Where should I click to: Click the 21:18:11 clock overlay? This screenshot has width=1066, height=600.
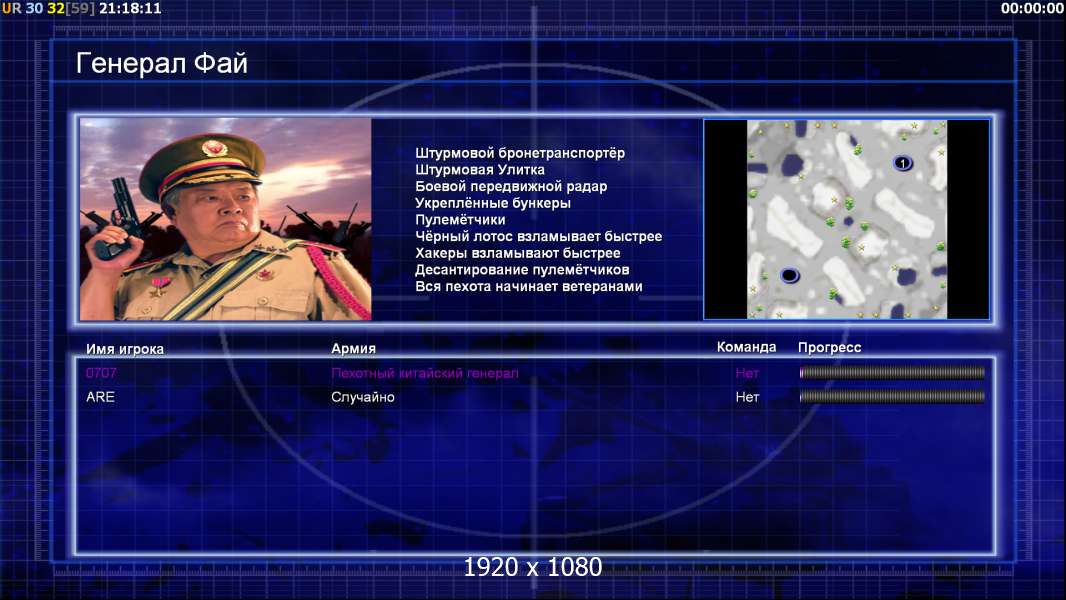coord(131,8)
